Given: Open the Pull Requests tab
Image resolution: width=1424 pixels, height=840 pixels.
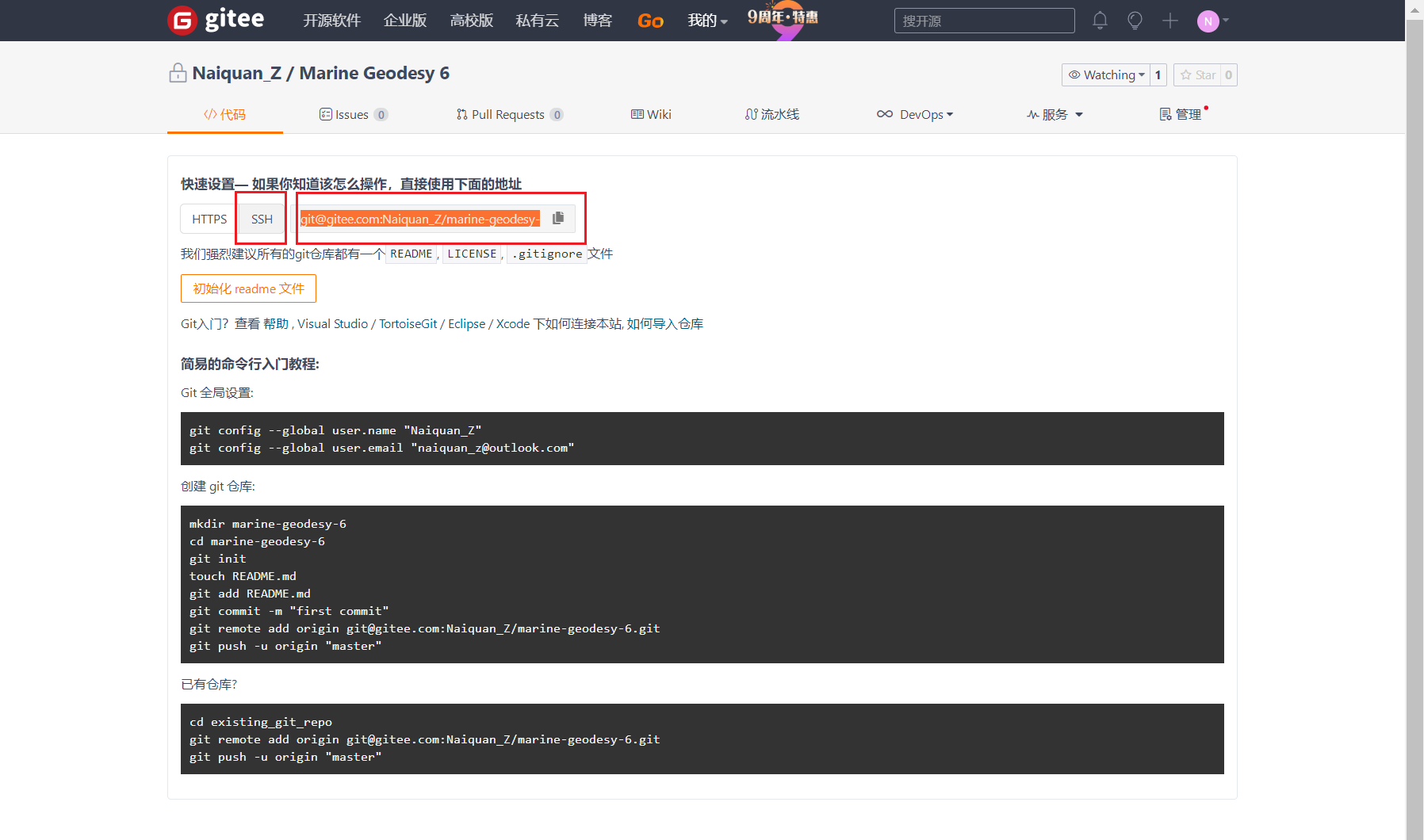Looking at the screenshot, I should [509, 114].
